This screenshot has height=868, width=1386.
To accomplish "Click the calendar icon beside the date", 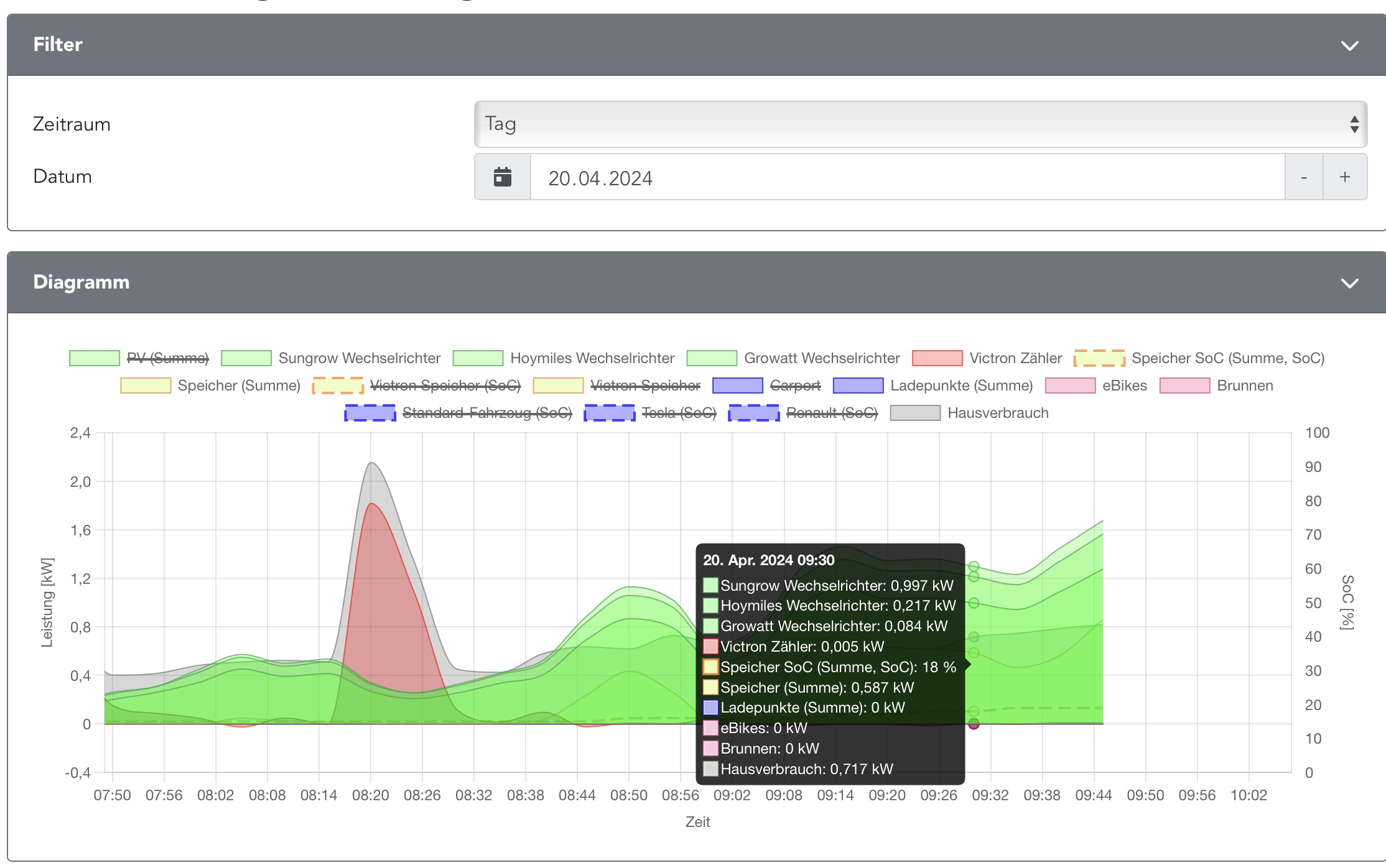I will click(503, 177).
